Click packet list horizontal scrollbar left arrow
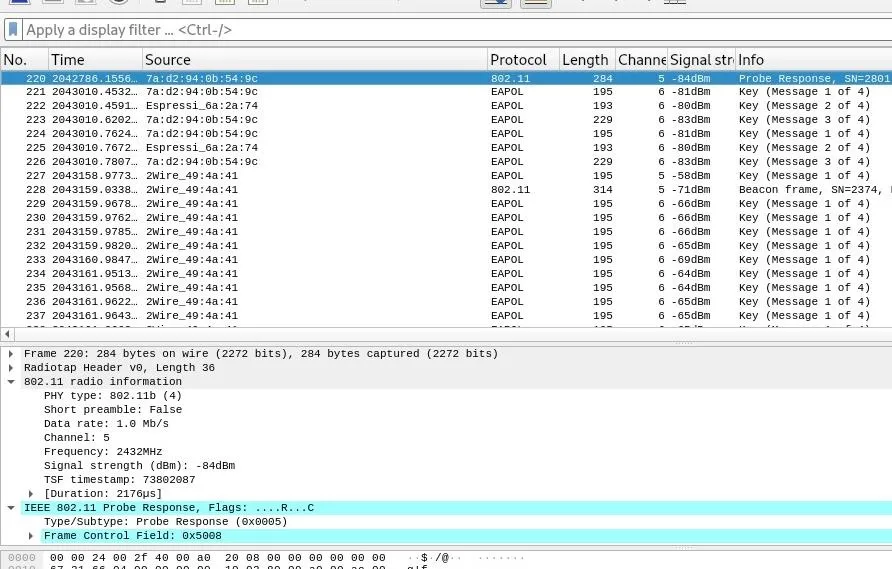Viewport: 892px width, 569px height. (7, 334)
